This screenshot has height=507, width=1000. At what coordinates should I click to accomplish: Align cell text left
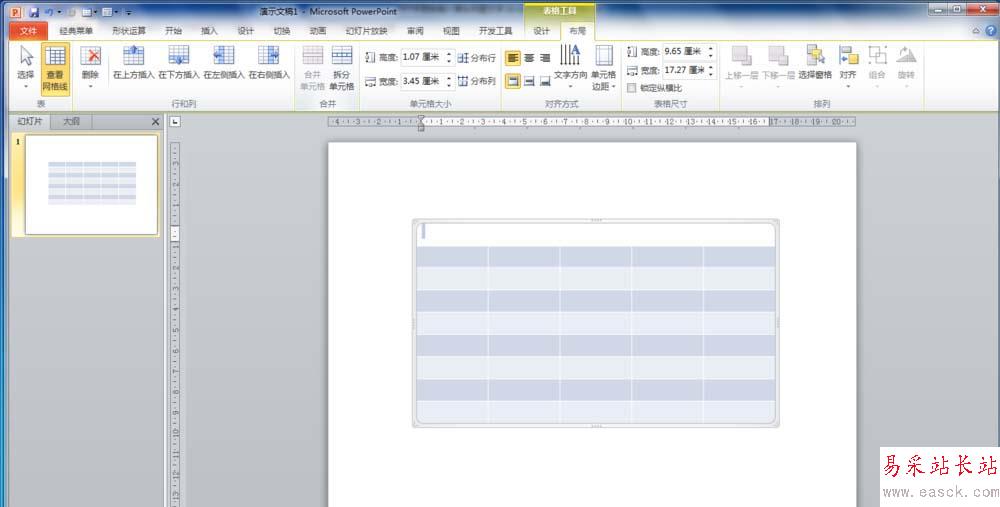click(513, 58)
